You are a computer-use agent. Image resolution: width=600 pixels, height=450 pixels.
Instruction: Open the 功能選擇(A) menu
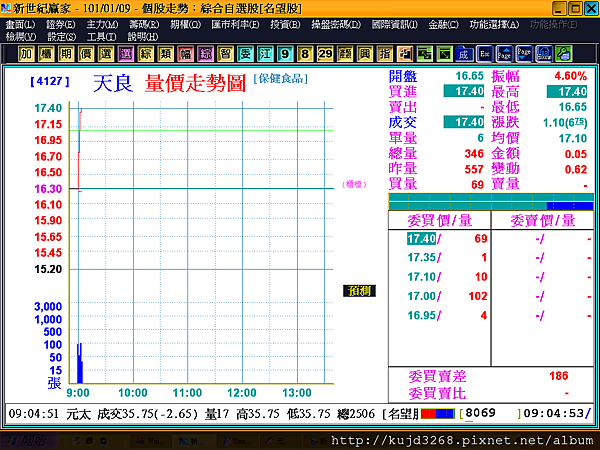coord(494,25)
